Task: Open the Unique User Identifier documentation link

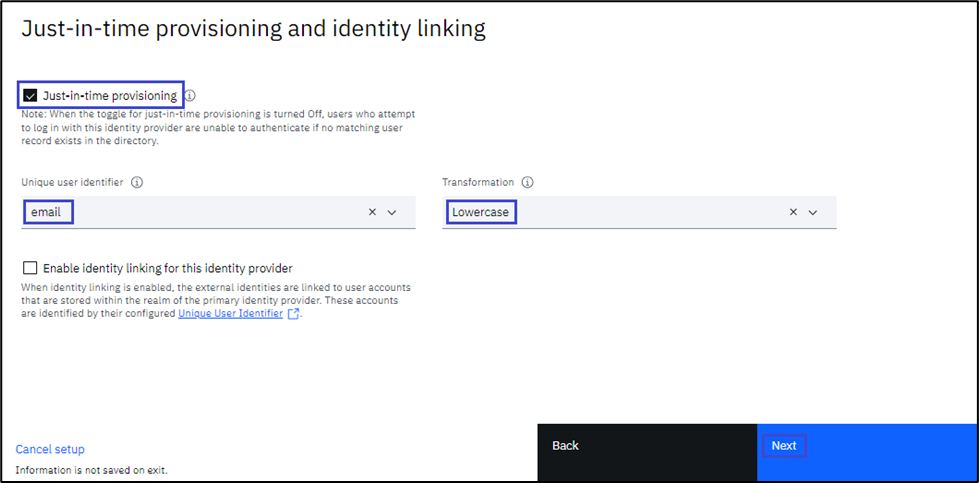Action: pyautogui.click(x=230, y=313)
